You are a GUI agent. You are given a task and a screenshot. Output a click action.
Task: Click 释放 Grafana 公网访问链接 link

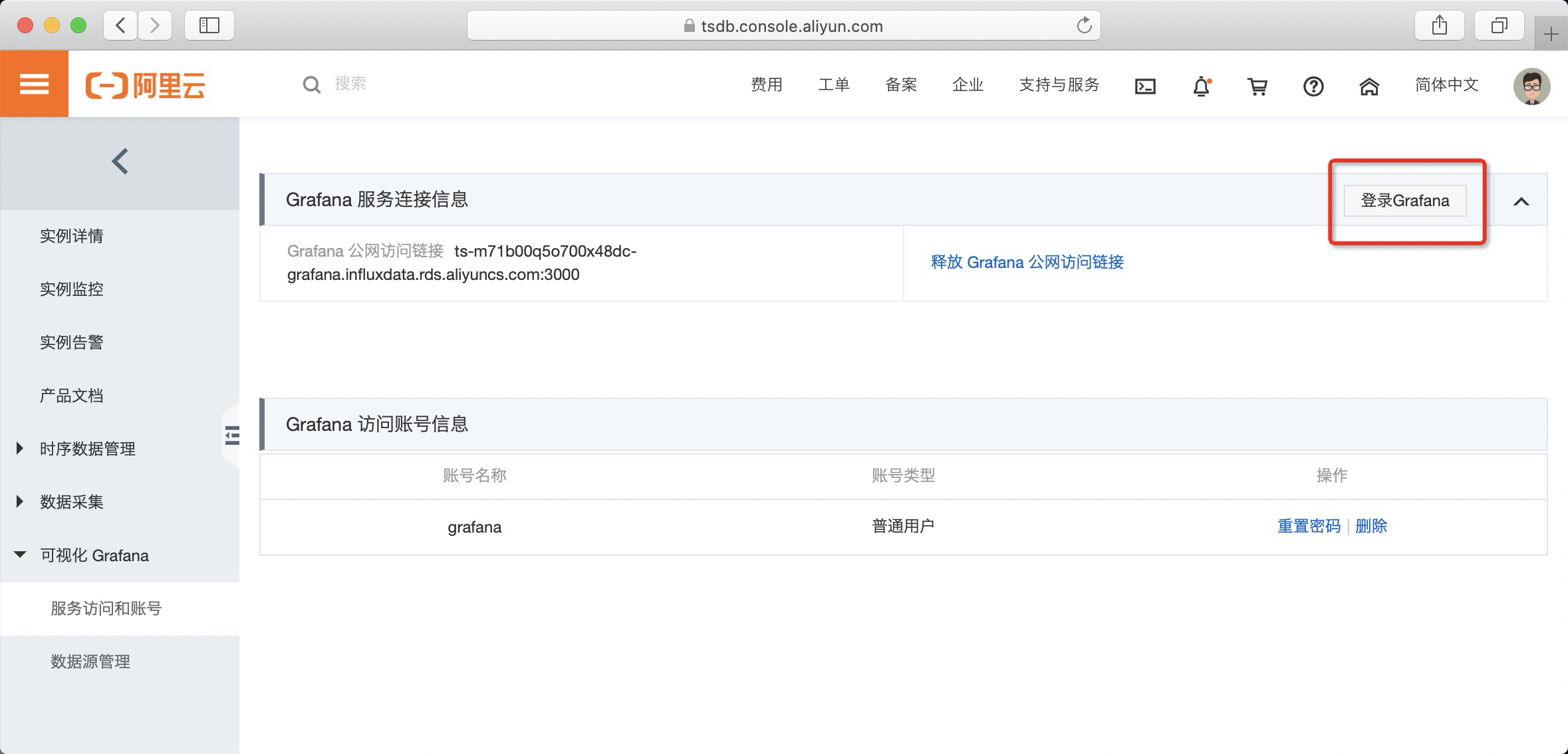(x=1027, y=262)
